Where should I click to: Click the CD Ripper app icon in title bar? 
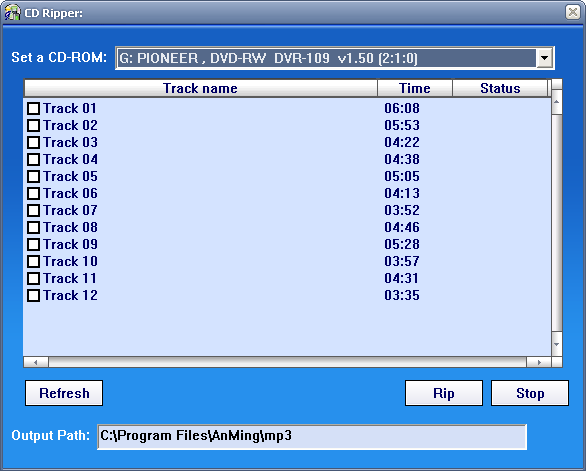(12, 13)
